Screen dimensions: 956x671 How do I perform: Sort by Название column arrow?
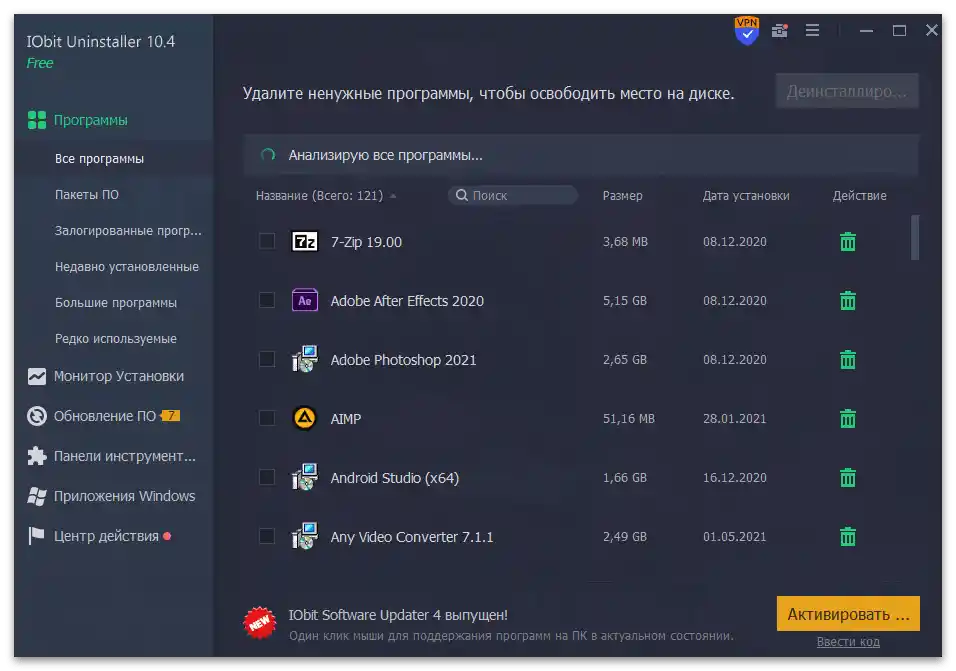[x=393, y=196]
